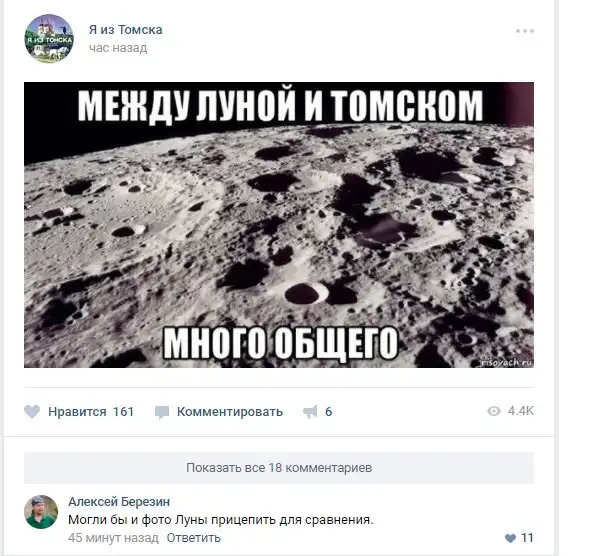Open the Moon meme image
Viewport: 603px width, 556px height.
[x=279, y=225]
